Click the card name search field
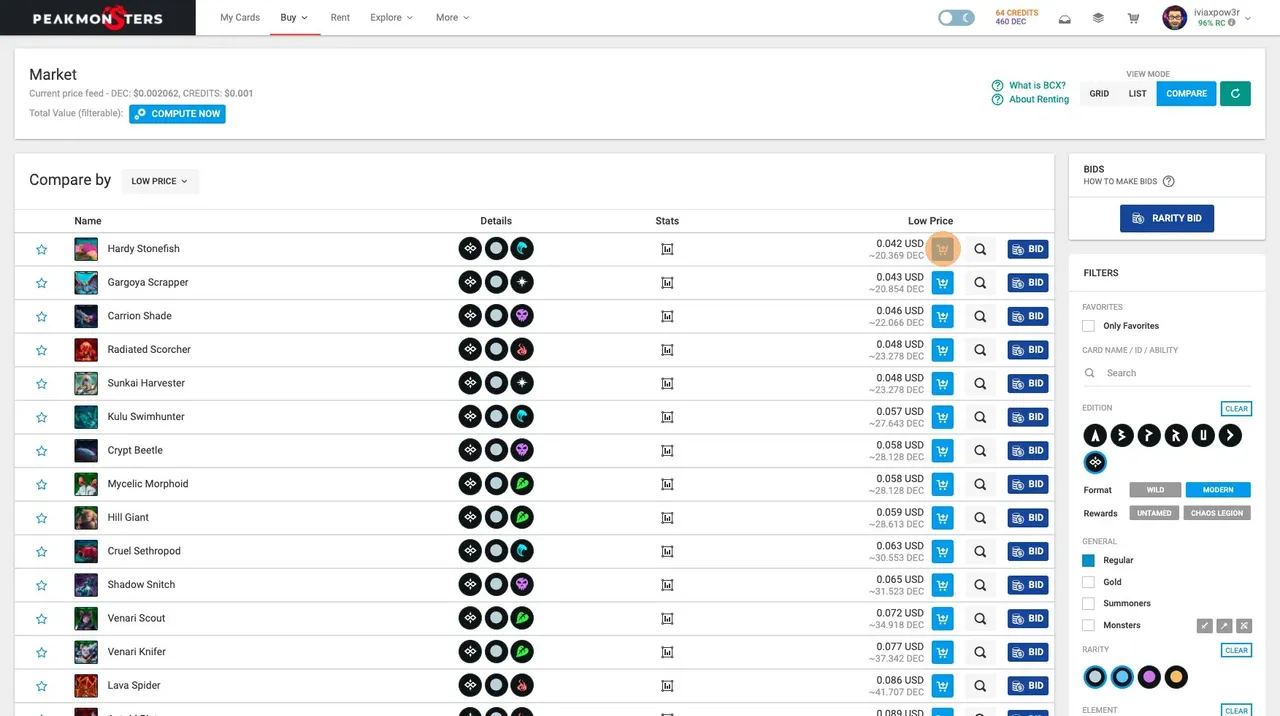 (x=1166, y=373)
